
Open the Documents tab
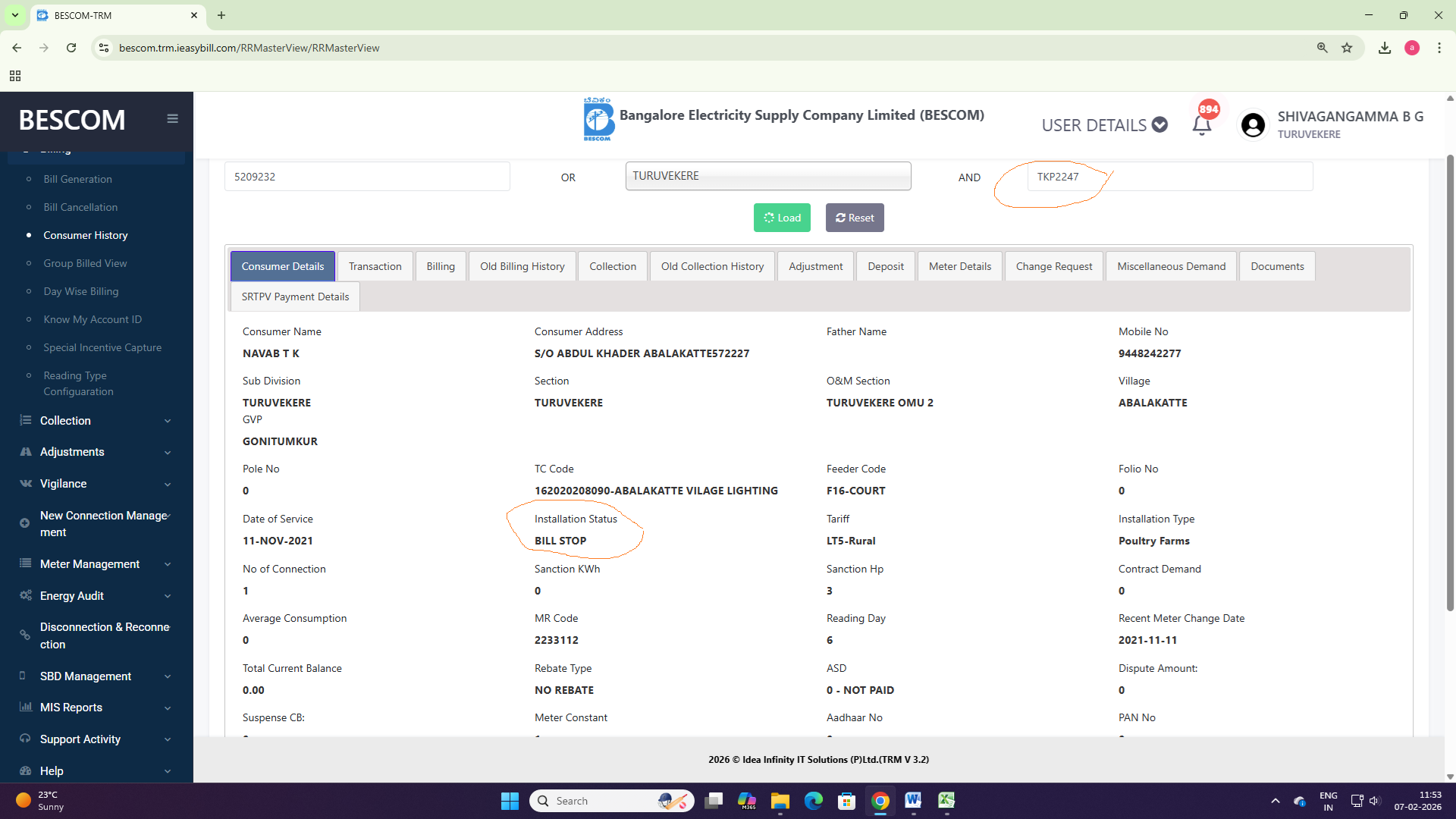click(x=1277, y=266)
